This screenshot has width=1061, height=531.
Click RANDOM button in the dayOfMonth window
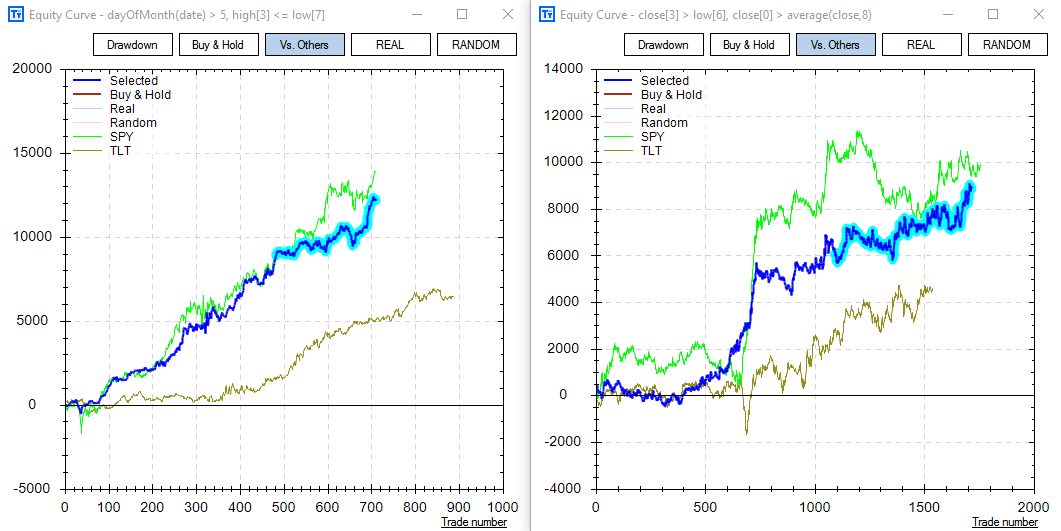[476, 45]
